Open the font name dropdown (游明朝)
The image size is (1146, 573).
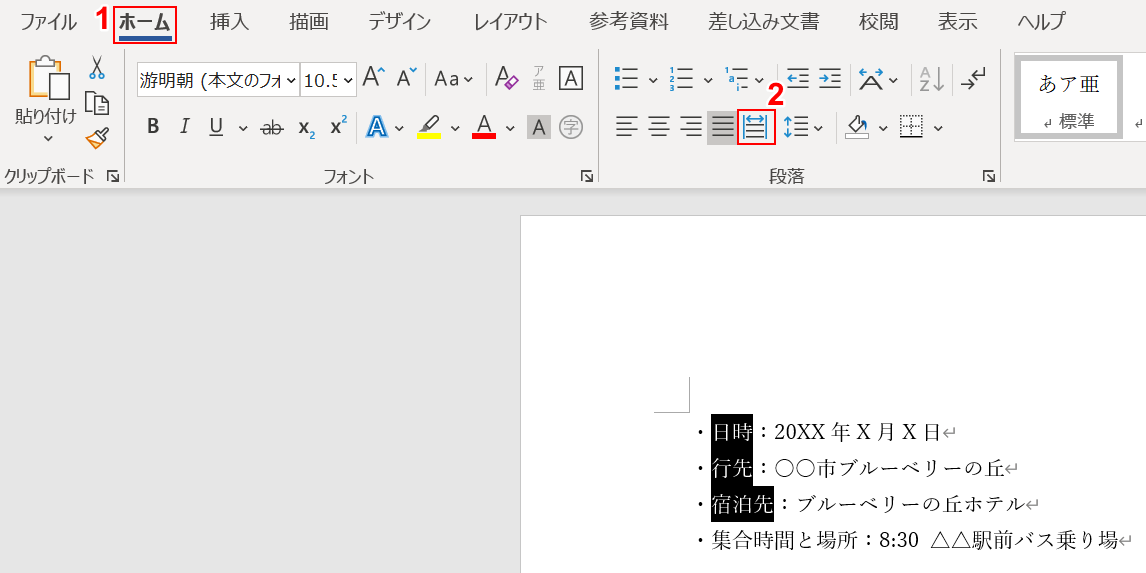pyautogui.click(x=291, y=80)
